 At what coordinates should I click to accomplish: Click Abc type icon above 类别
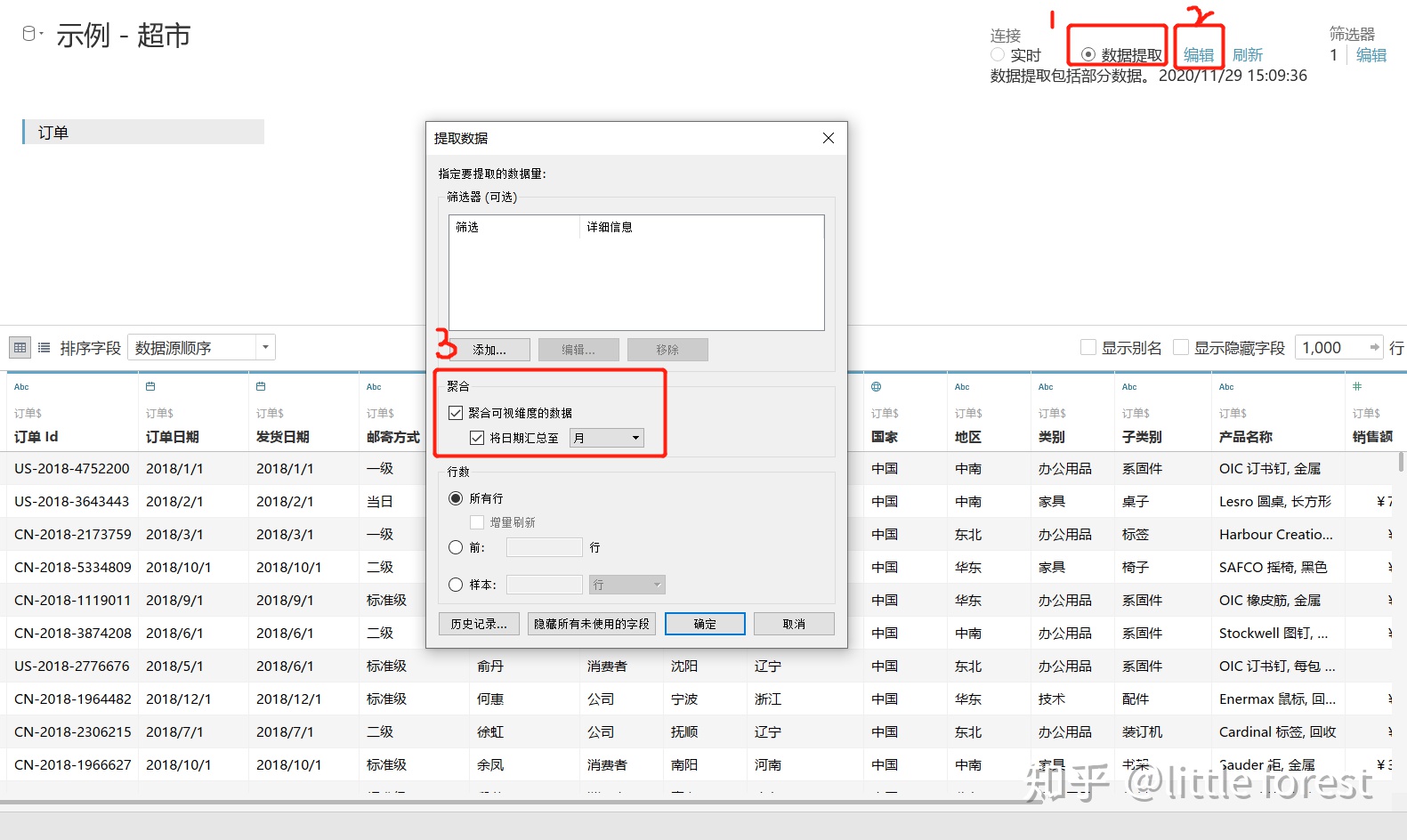1046,387
